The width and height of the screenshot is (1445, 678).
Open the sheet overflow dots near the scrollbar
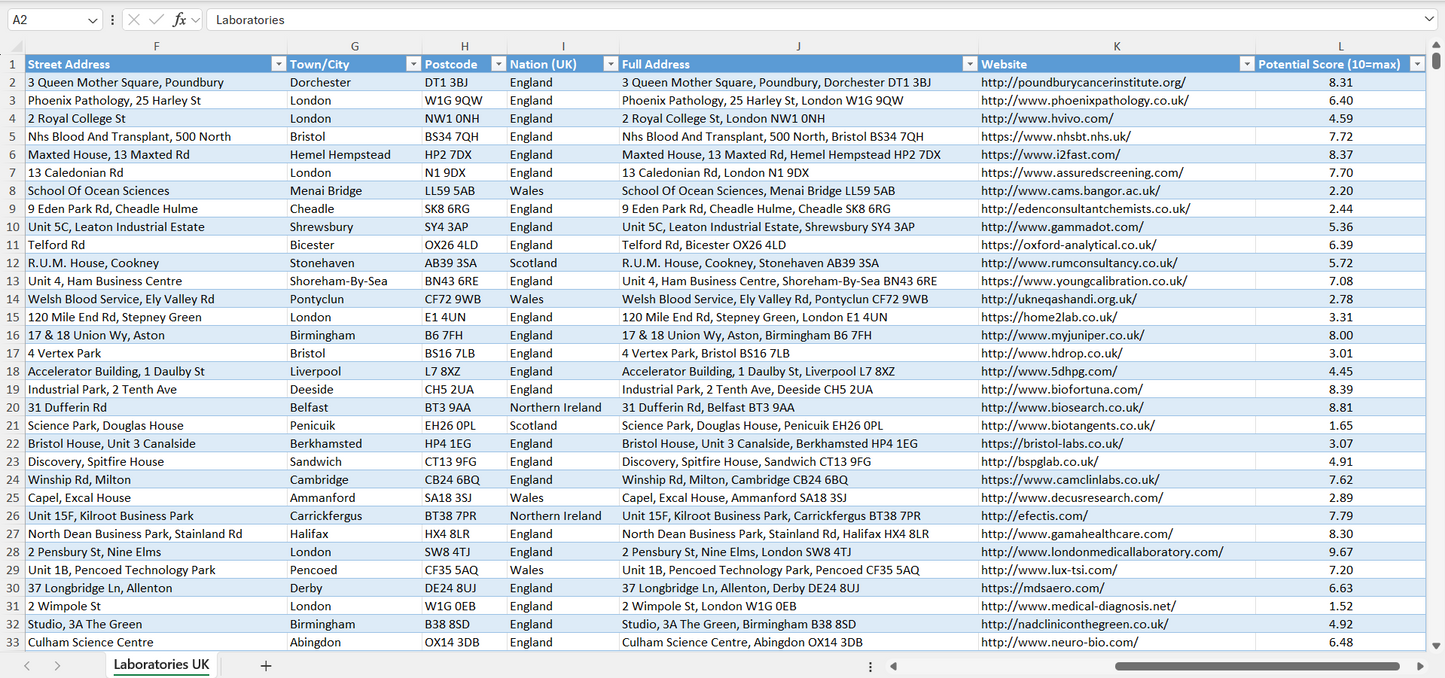tap(870, 664)
